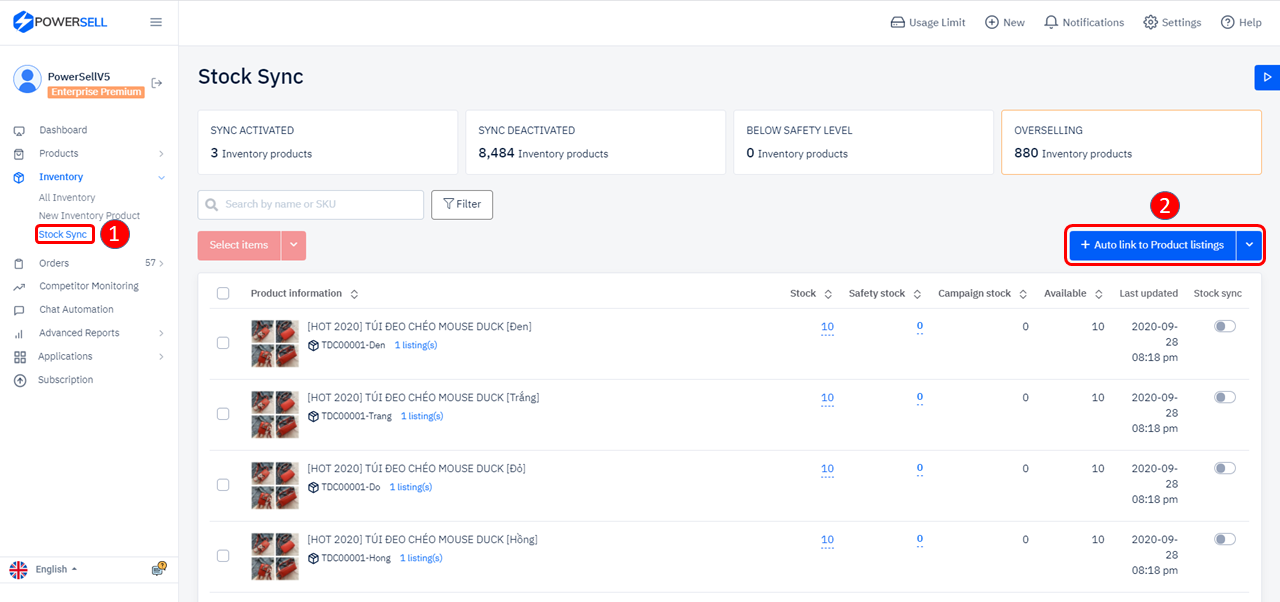Screen dimensions: 1280x602
Task: Expand the Advanced Reports sidebar menu
Action: pyautogui.click(x=161, y=333)
